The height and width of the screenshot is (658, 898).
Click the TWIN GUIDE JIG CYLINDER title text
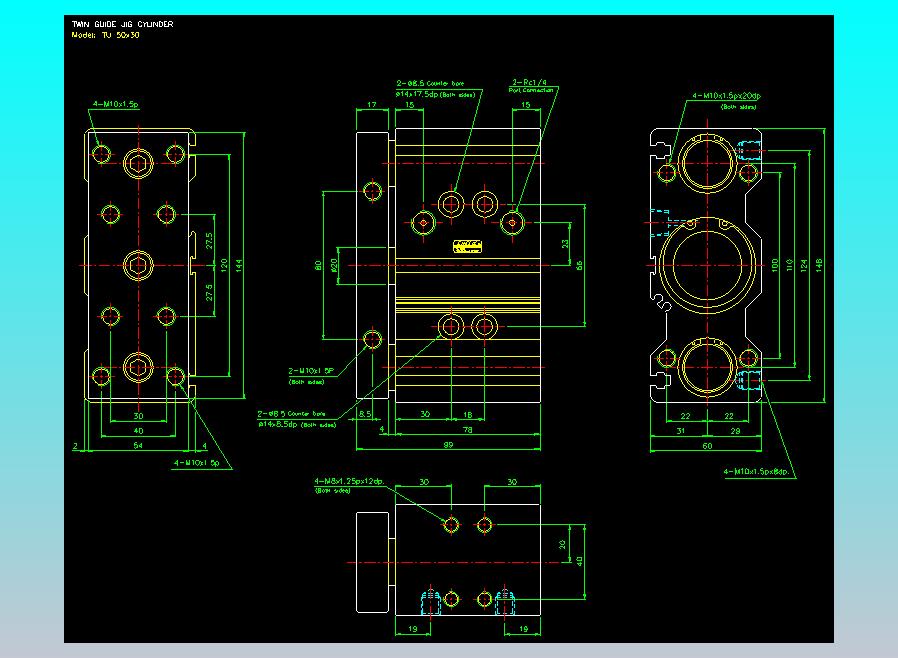point(122,24)
